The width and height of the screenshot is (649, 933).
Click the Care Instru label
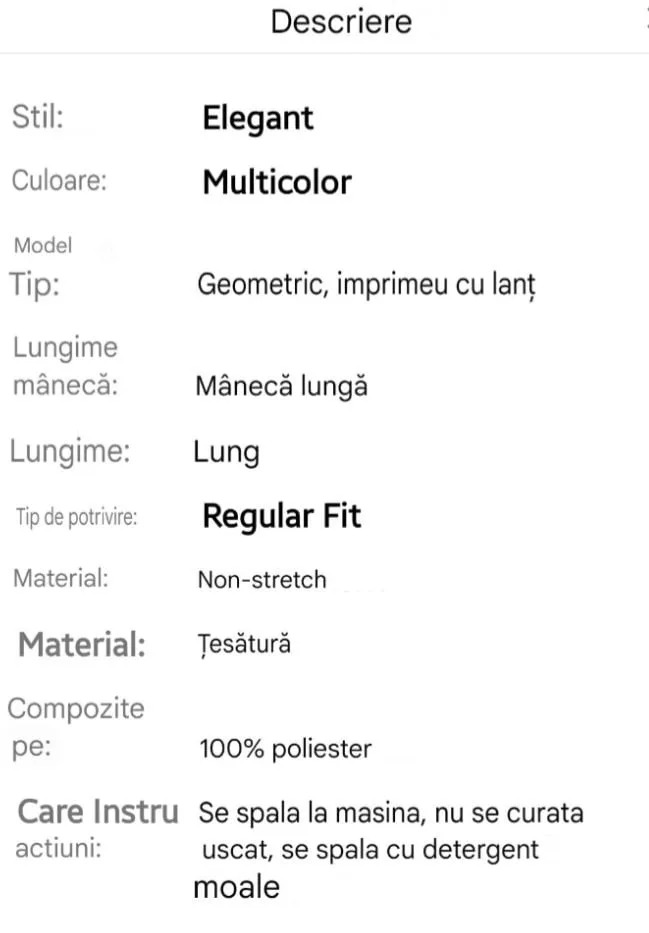98,811
